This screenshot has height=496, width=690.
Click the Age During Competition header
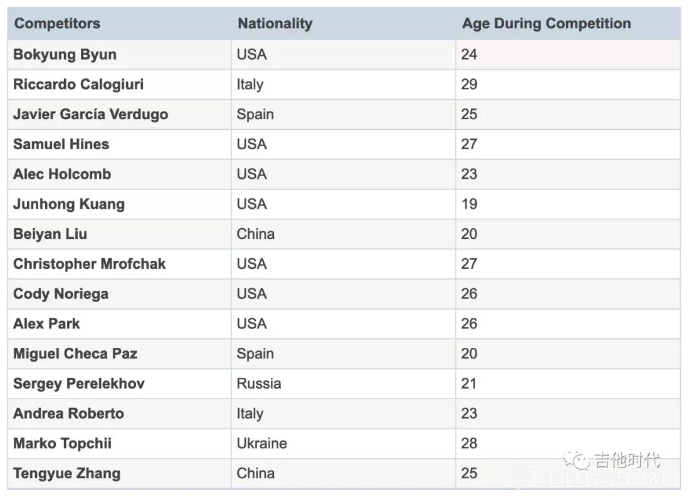(546, 23)
